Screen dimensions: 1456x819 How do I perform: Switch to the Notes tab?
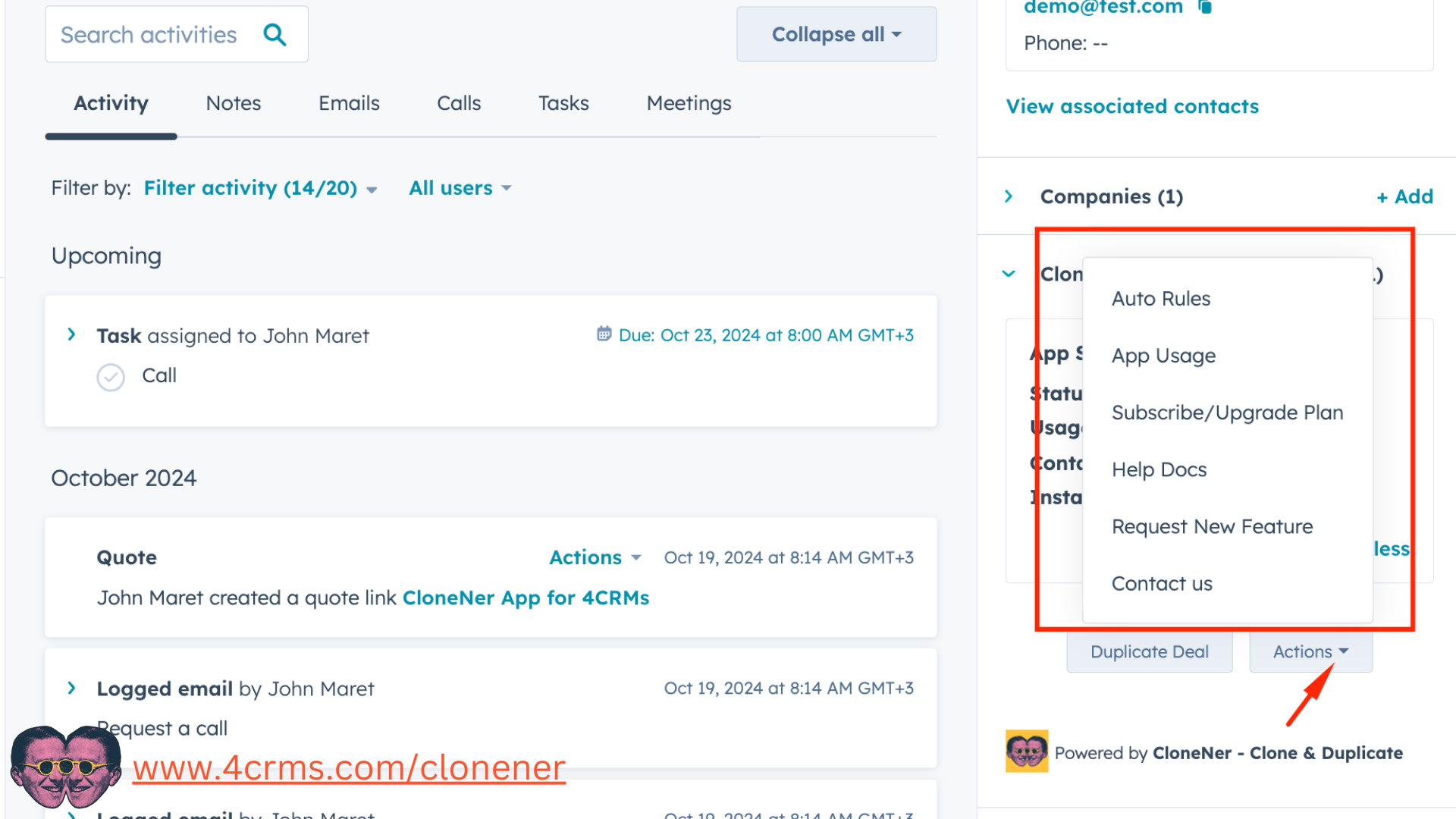pos(234,103)
